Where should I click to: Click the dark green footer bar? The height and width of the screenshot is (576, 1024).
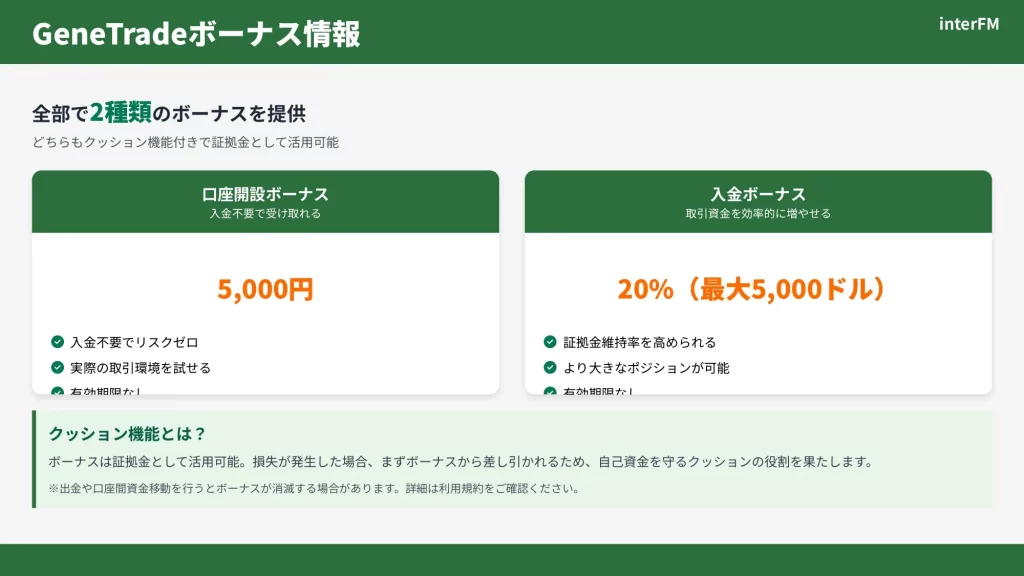coord(512,560)
